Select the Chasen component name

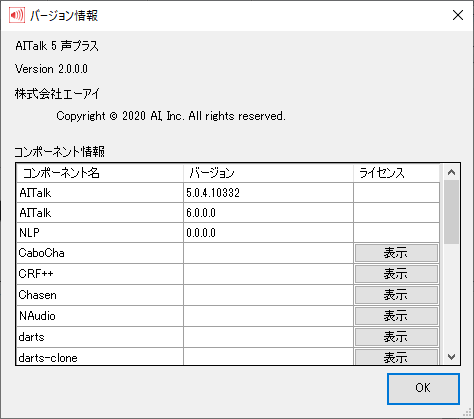[x=100, y=295]
